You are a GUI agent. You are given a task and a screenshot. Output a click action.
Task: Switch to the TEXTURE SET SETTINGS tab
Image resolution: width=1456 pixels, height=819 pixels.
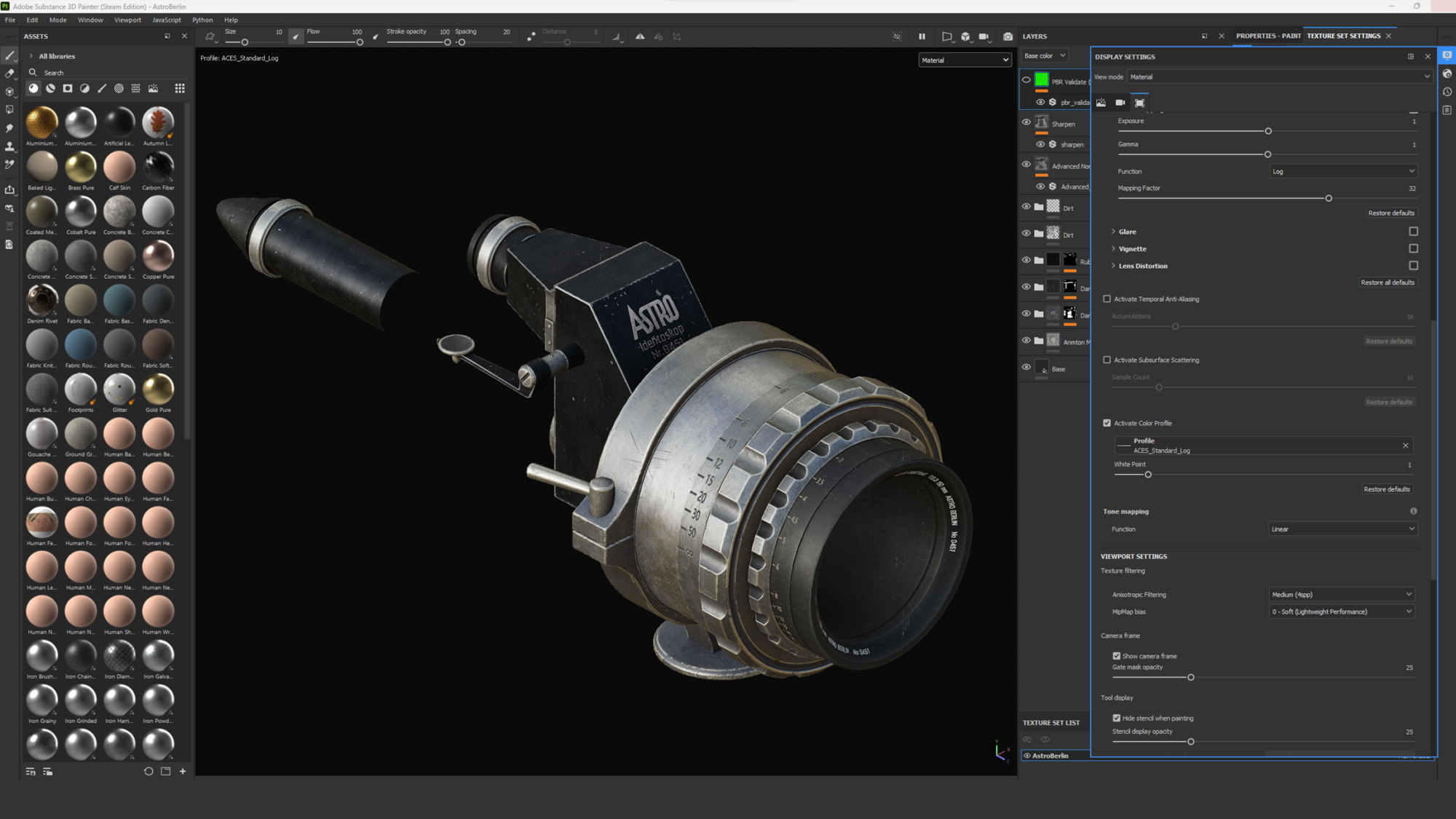point(1343,35)
